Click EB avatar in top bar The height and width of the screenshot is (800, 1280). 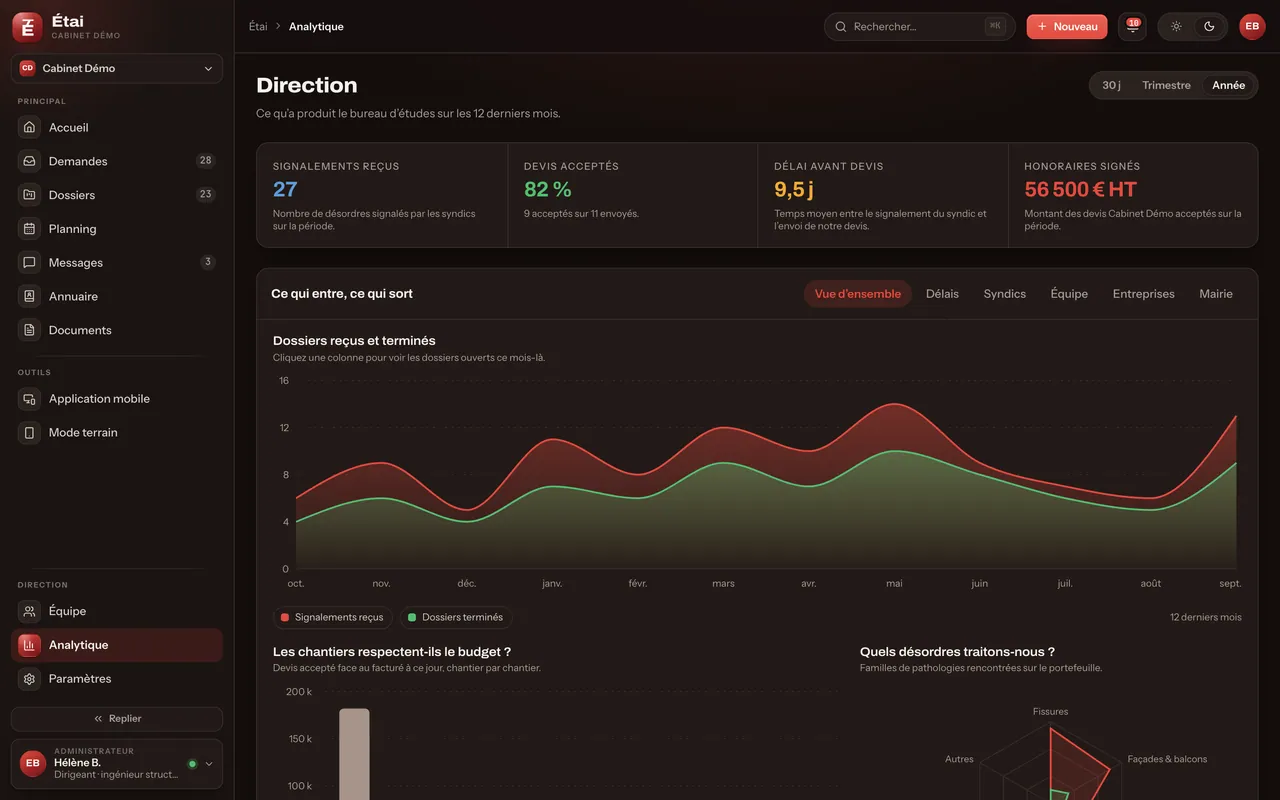coord(1252,27)
